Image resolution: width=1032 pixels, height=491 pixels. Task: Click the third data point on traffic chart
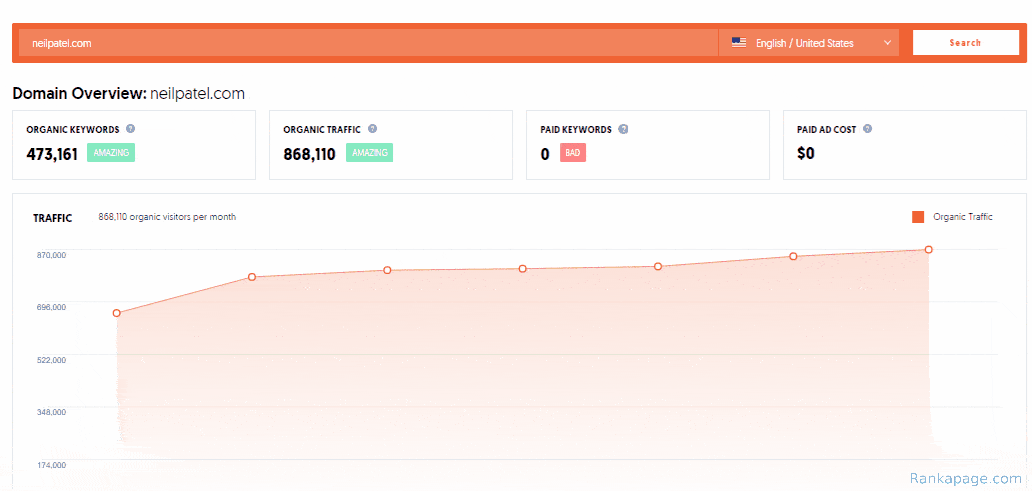[x=387, y=271]
